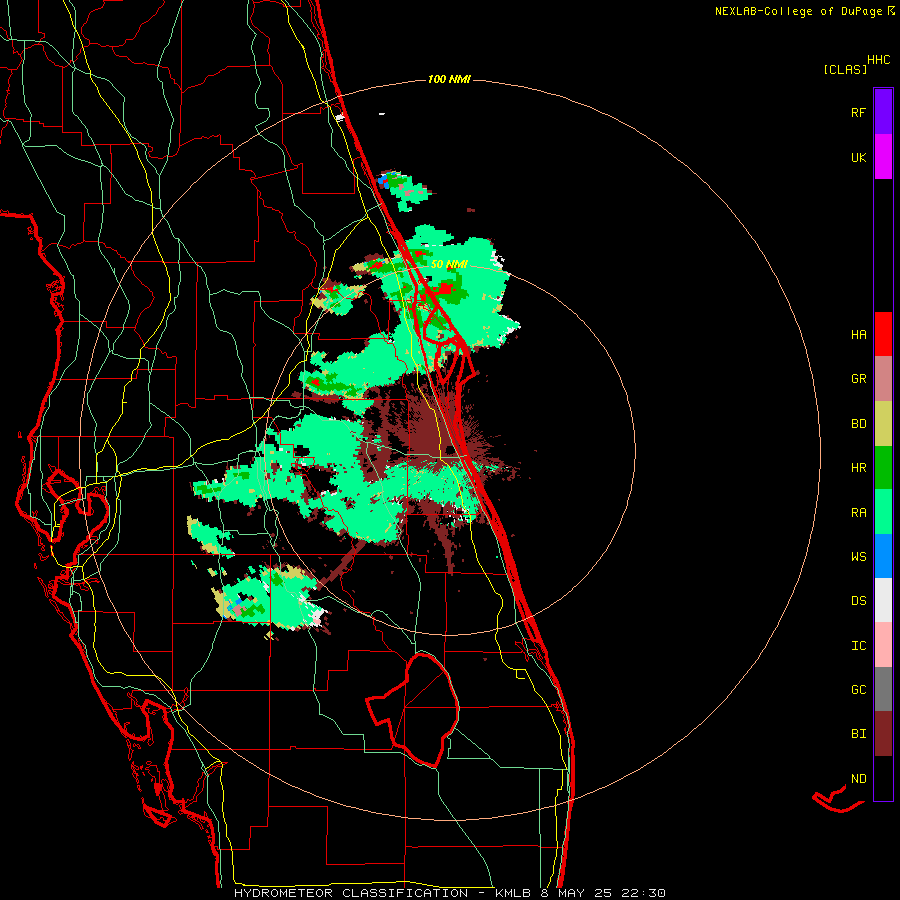The image size is (900, 900).
Task: Click the HA legend label
Action: pyautogui.click(x=858, y=335)
